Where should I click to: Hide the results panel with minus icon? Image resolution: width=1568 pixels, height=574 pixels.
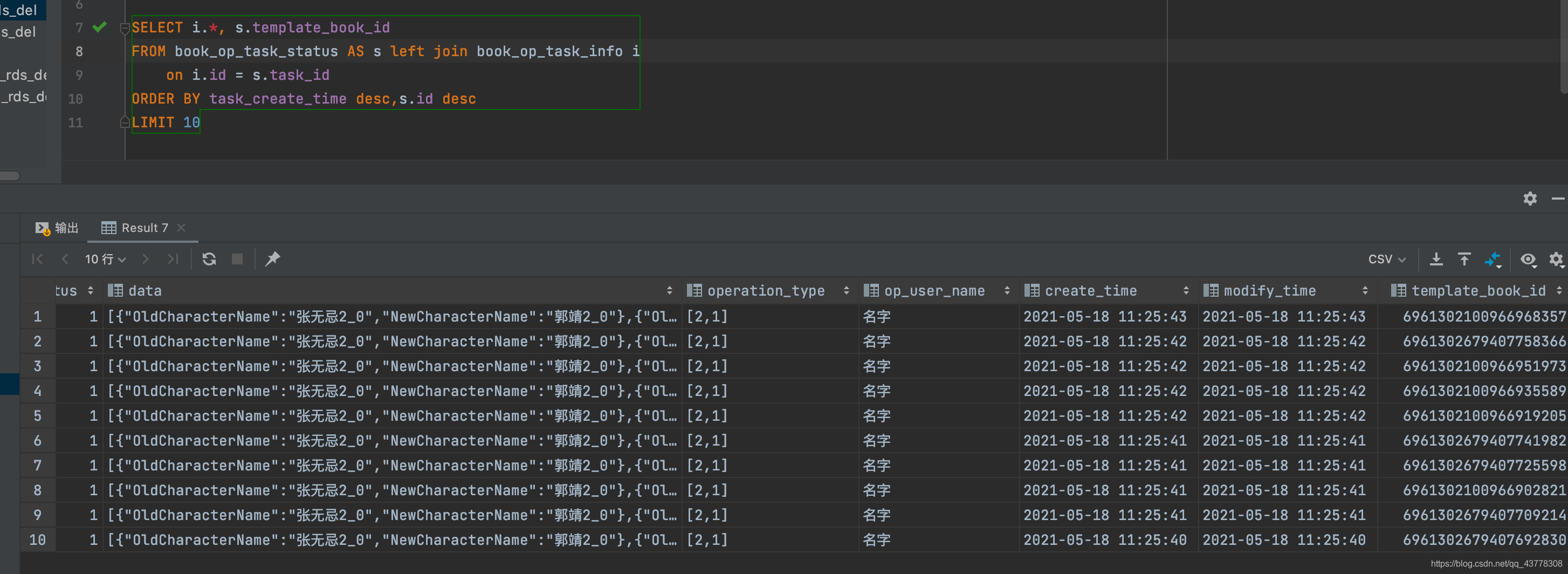click(1558, 199)
